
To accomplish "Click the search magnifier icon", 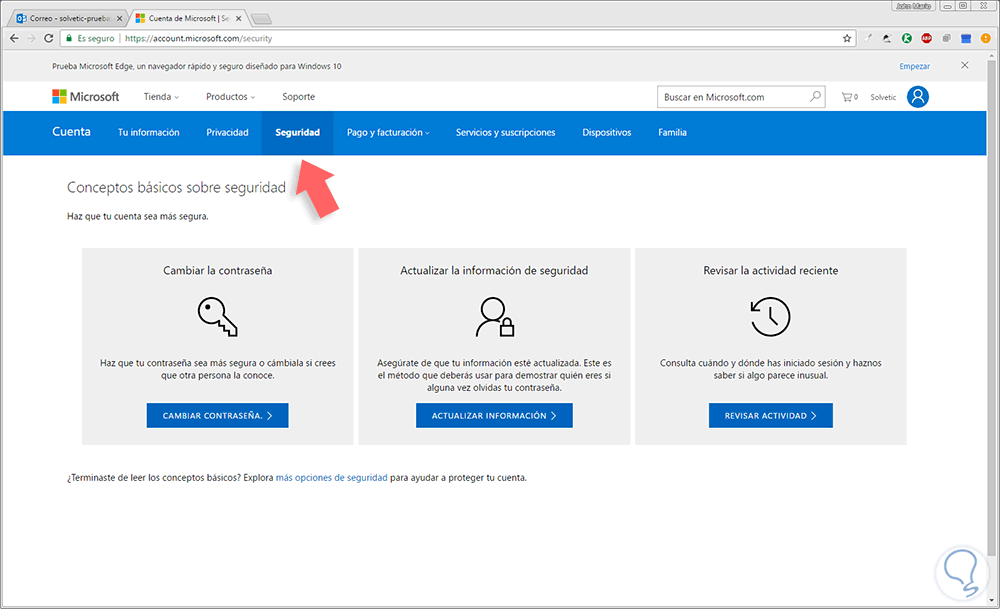I will [x=815, y=97].
